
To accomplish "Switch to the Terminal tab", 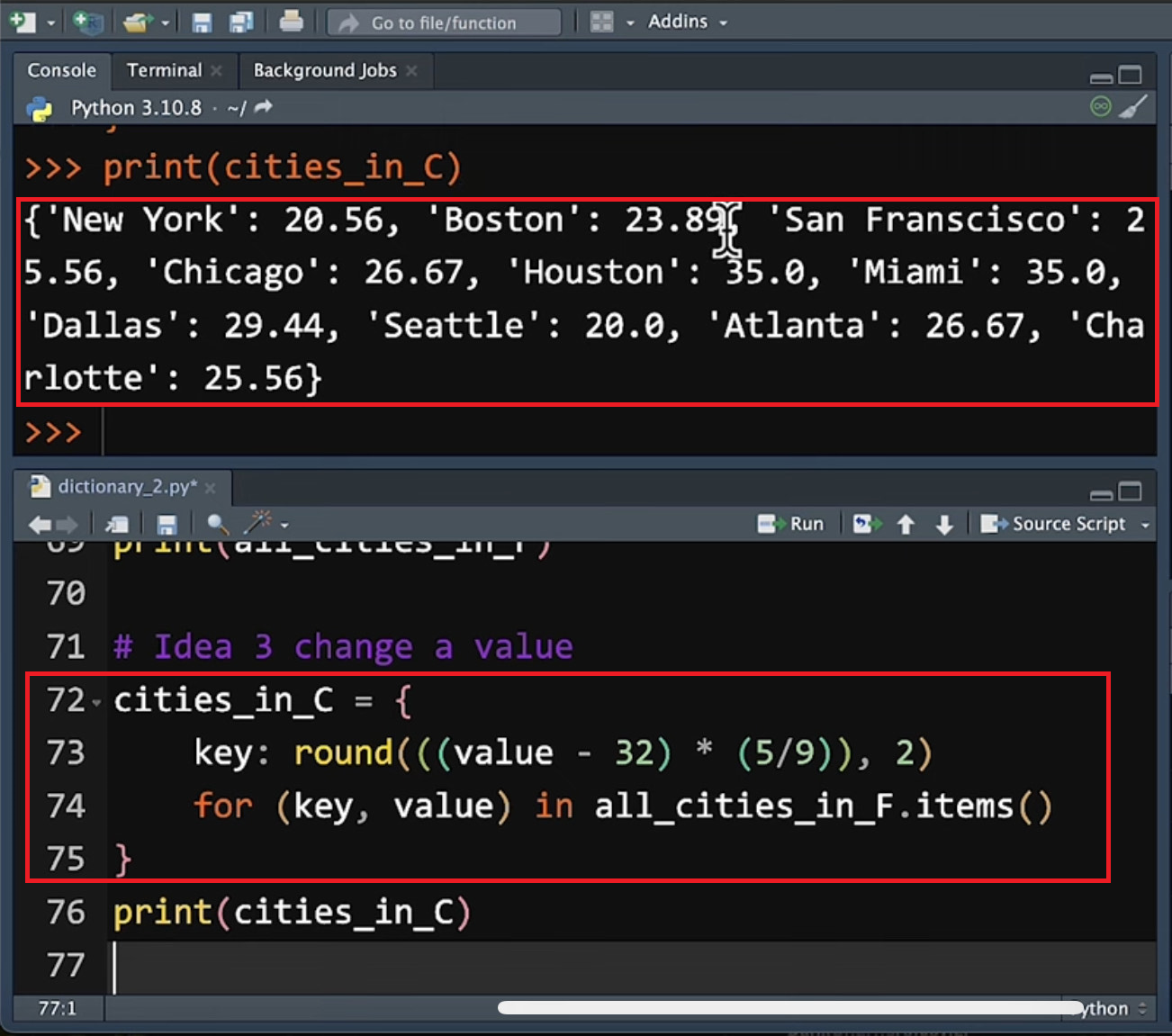I will pos(164,70).
